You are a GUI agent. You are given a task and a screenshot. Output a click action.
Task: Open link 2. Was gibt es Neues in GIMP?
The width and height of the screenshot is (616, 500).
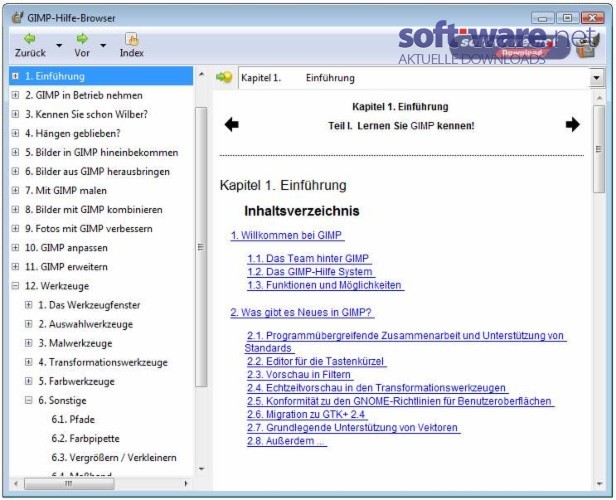tap(301, 313)
